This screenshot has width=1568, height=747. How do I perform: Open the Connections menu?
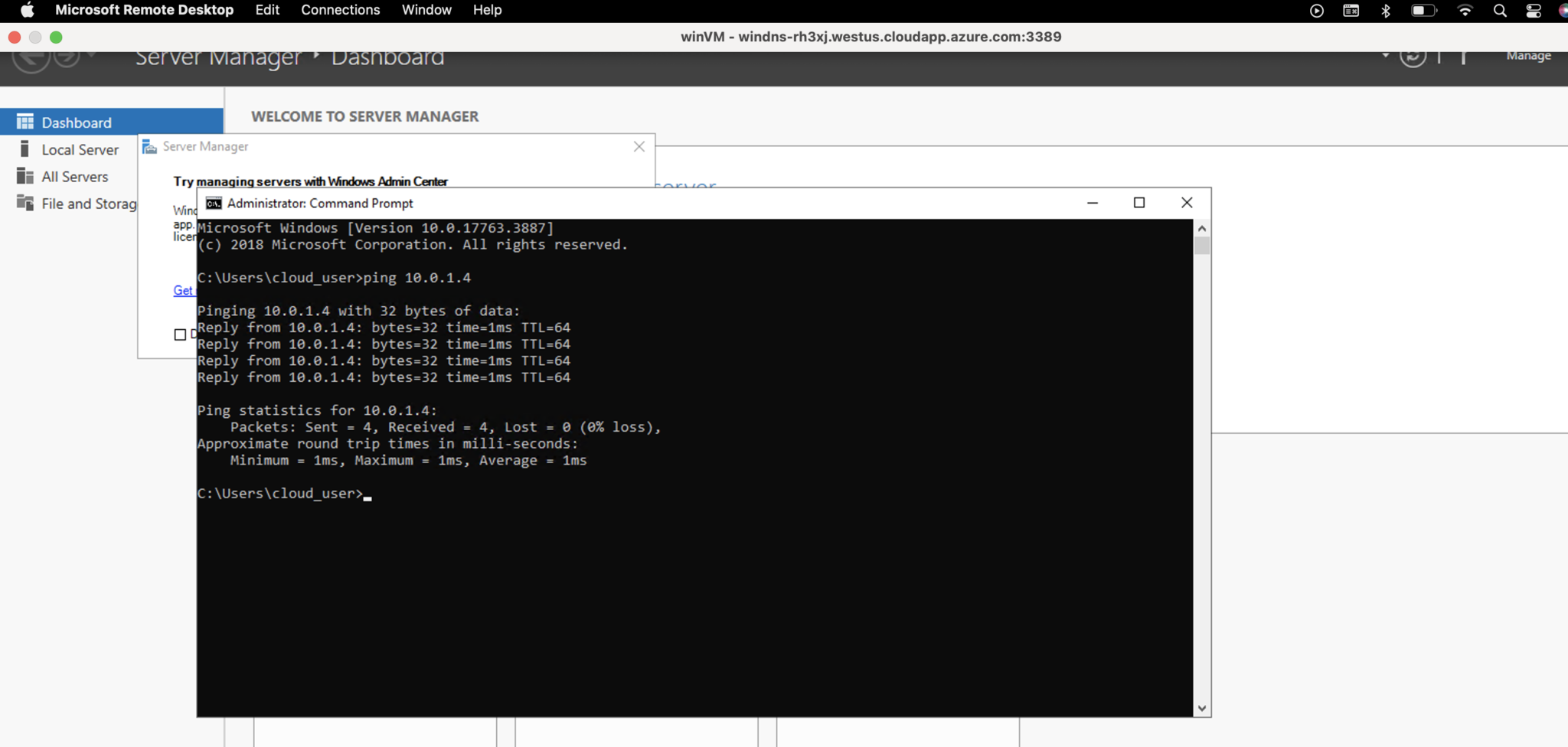click(x=341, y=10)
